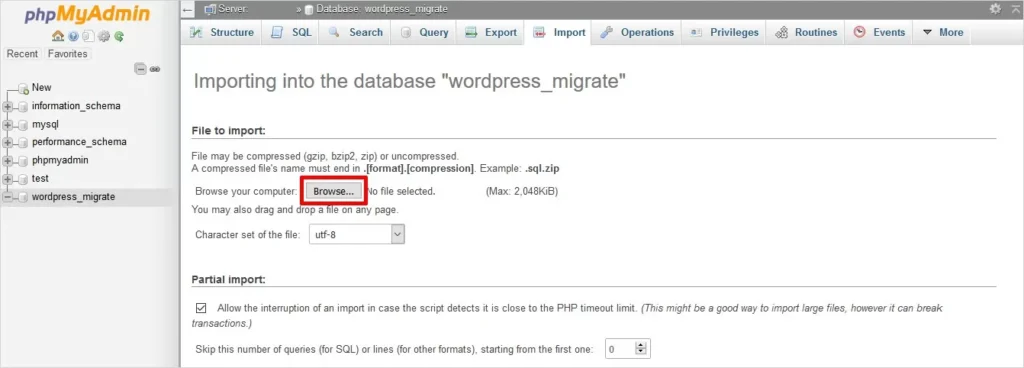Expand the mysql database node
Viewport: 1024px width, 368px height.
pyautogui.click(x=8, y=125)
